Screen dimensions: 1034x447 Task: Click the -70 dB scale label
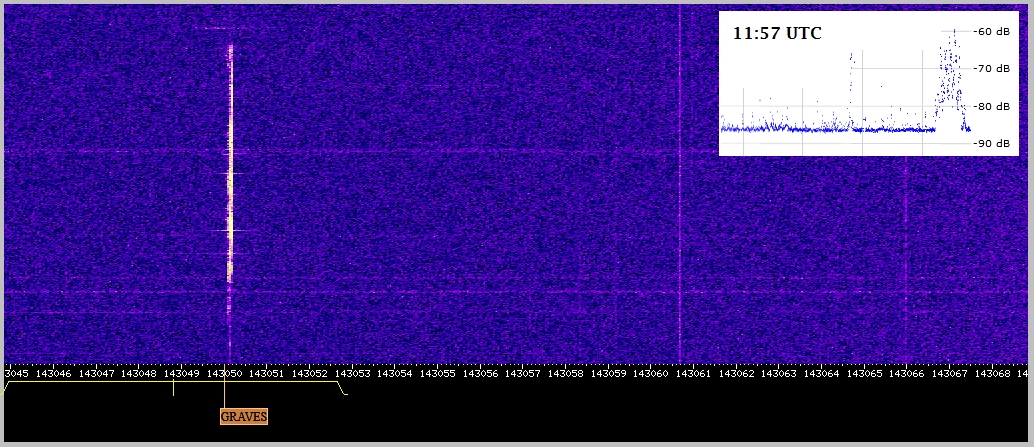[x=993, y=69]
